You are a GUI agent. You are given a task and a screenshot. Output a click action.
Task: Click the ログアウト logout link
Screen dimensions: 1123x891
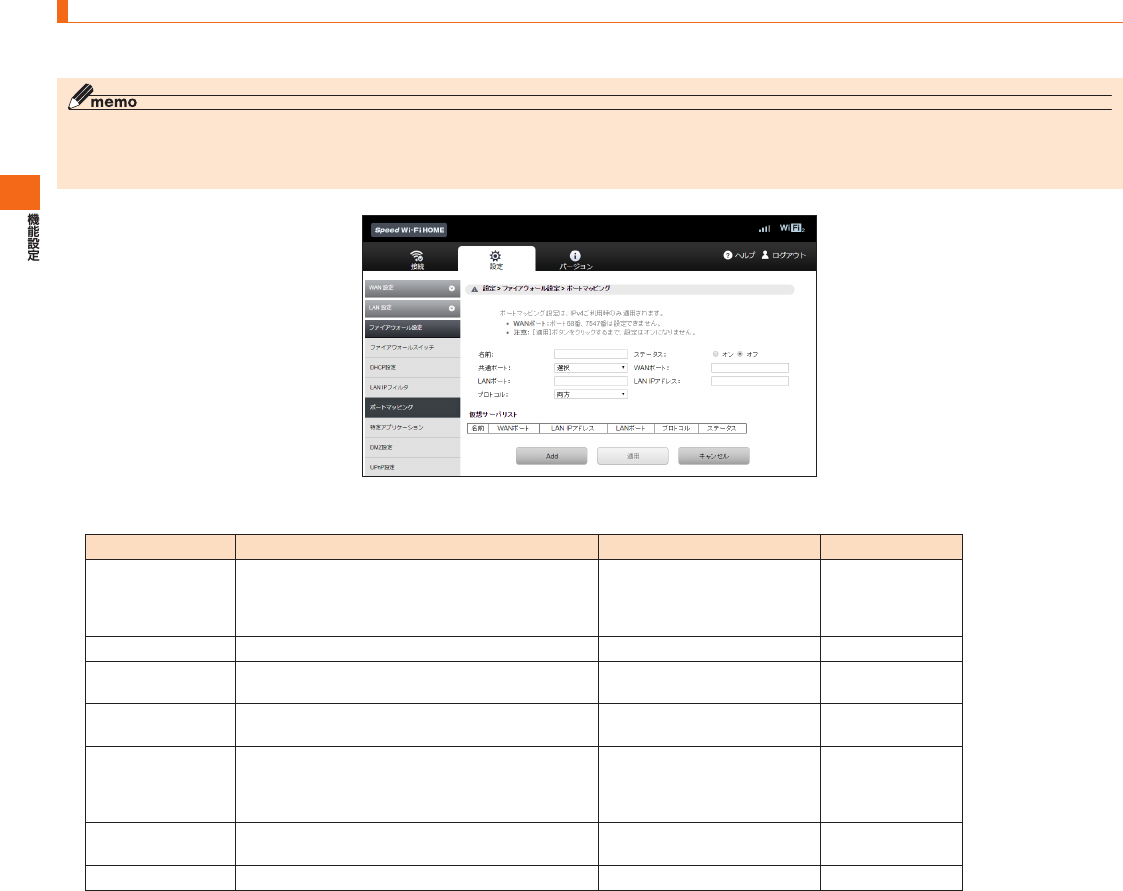(x=784, y=255)
